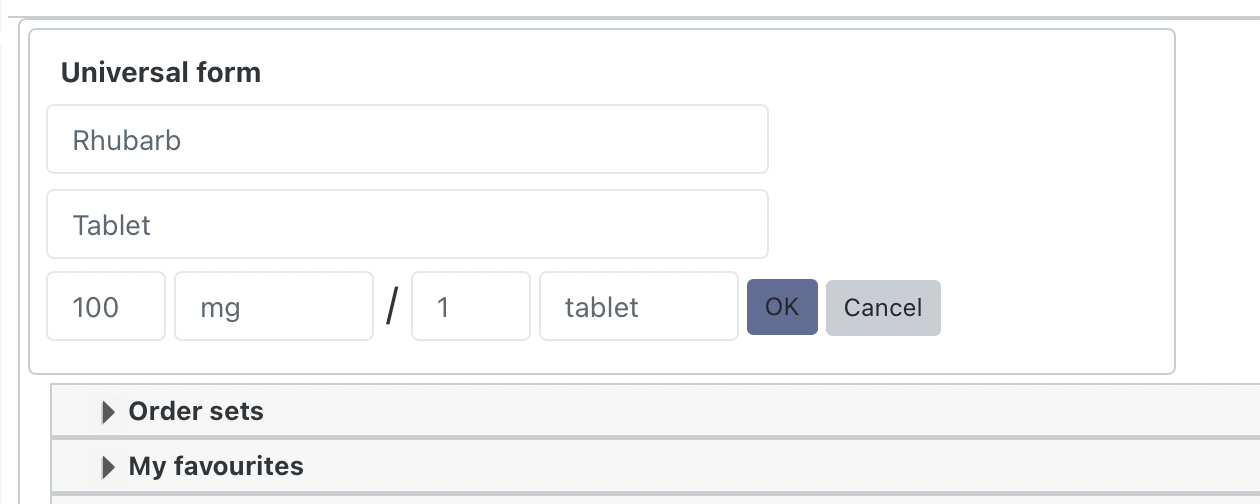
Task: Click empty area right of Rhubarb field
Action: click(960, 140)
